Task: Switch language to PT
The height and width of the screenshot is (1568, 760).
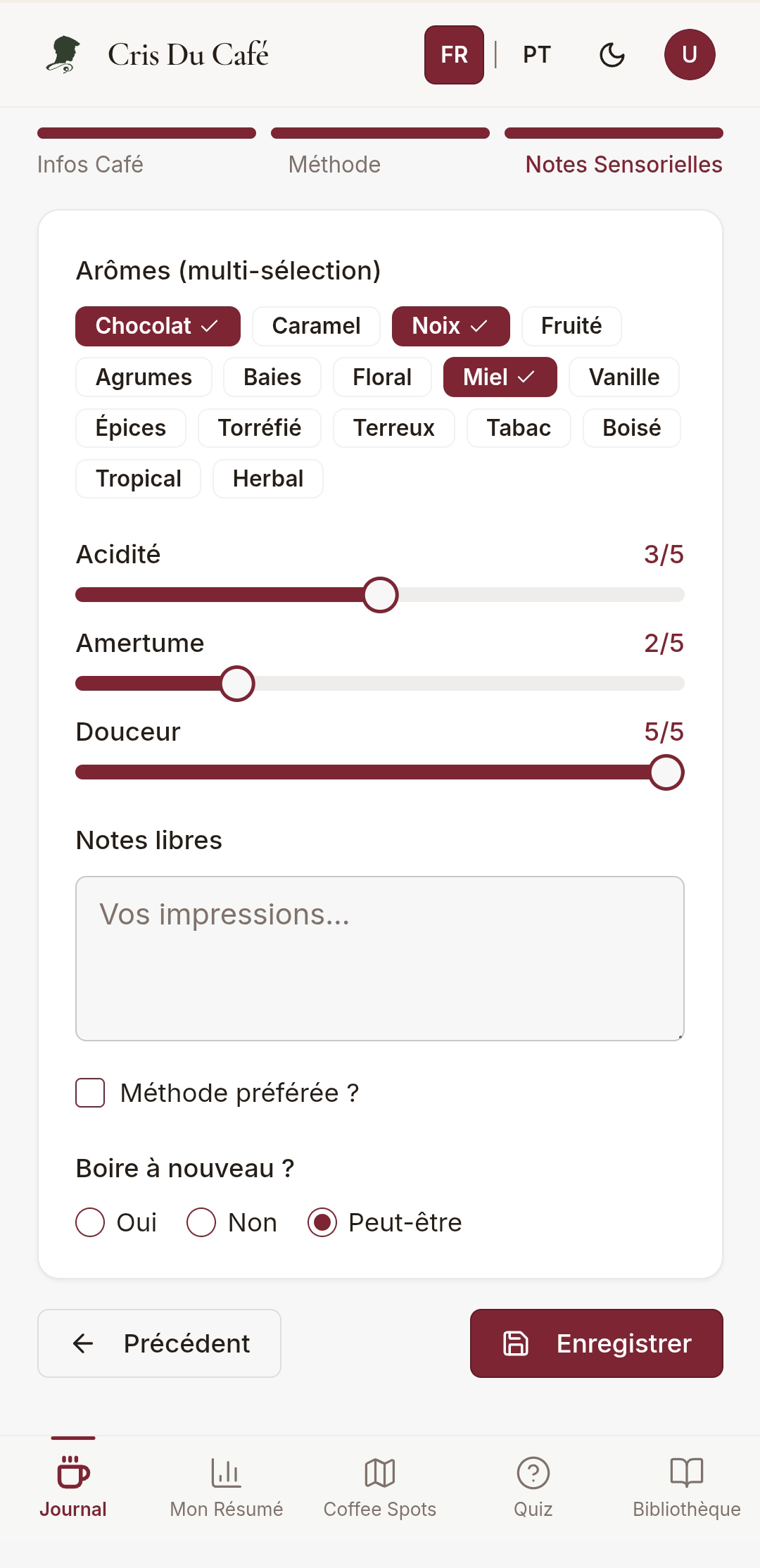Action: (536, 55)
